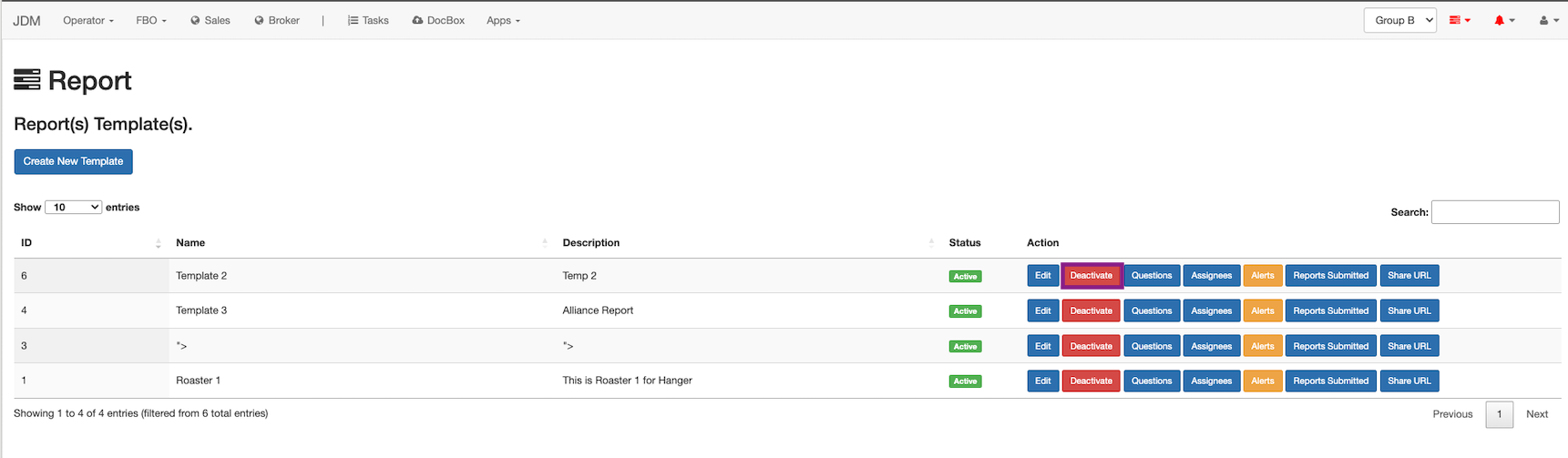This screenshot has height=458, width=1568.
Task: Open DocBox from the navbar
Action: click(438, 20)
